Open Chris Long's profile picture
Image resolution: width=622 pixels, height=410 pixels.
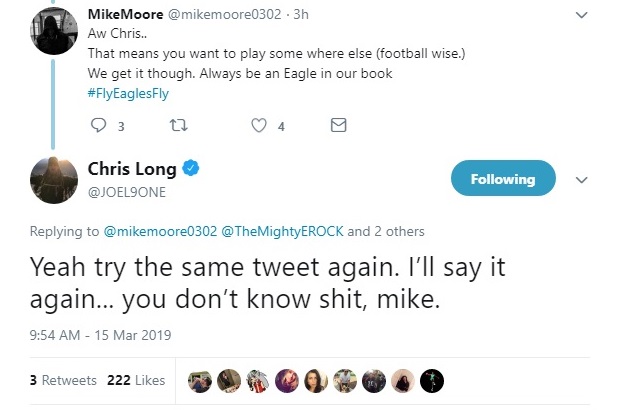[x=50, y=181]
